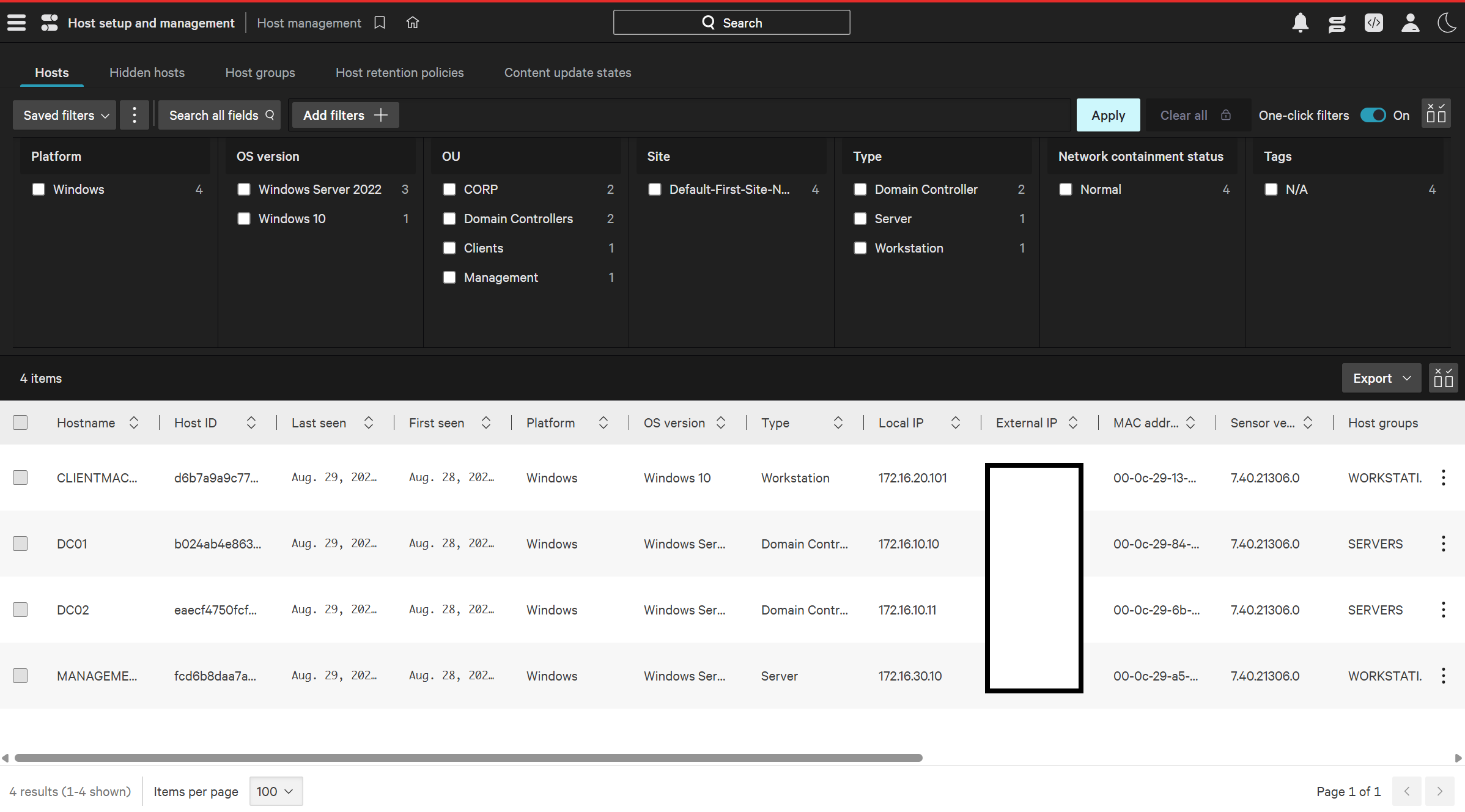Image resolution: width=1465 pixels, height=812 pixels.
Task: Open the code console icon
Action: click(1373, 23)
